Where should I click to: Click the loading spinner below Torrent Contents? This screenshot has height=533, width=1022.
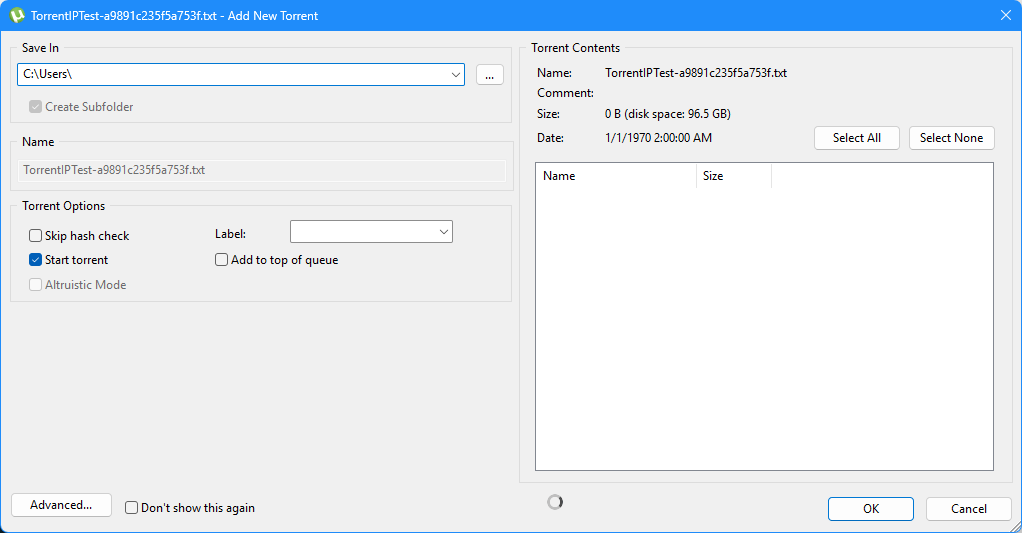(555, 502)
